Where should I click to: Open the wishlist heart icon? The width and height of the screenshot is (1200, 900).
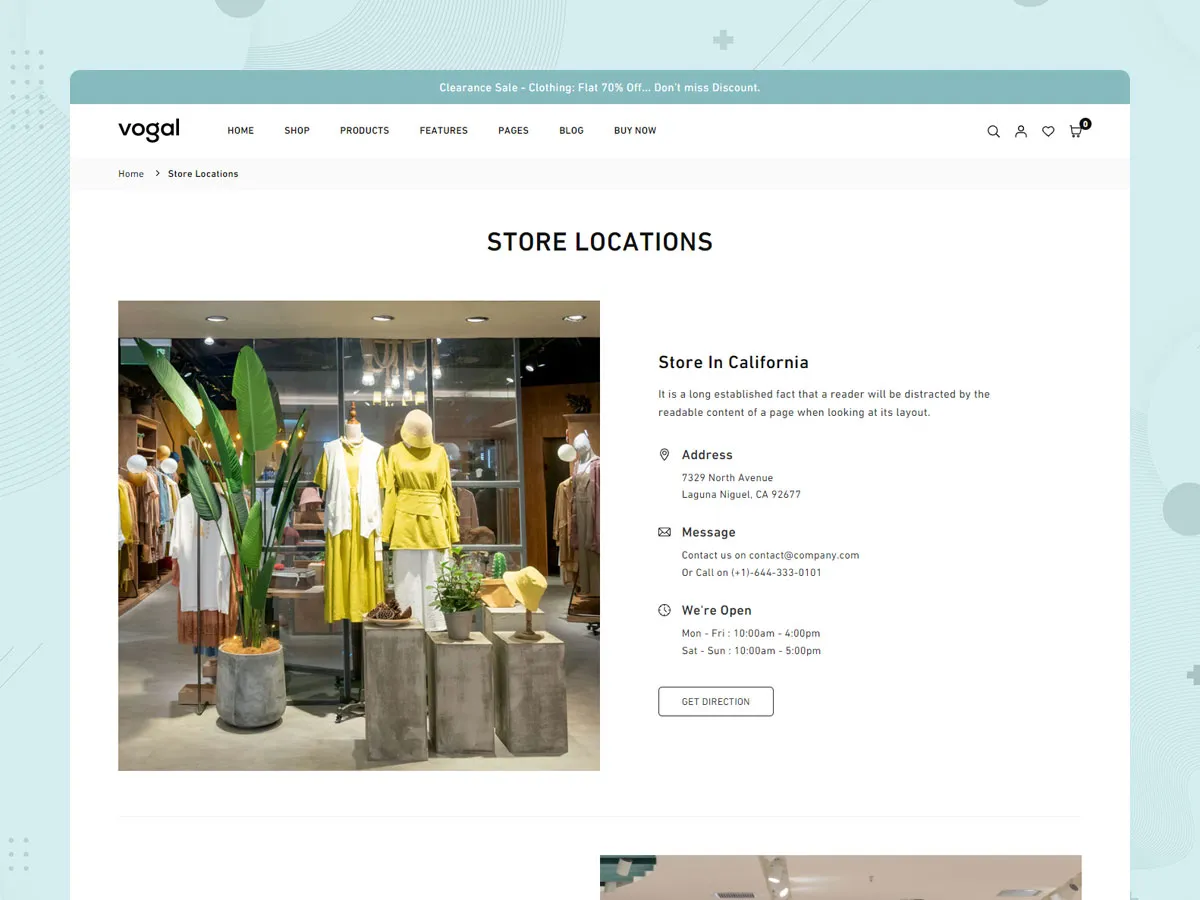[1048, 131]
